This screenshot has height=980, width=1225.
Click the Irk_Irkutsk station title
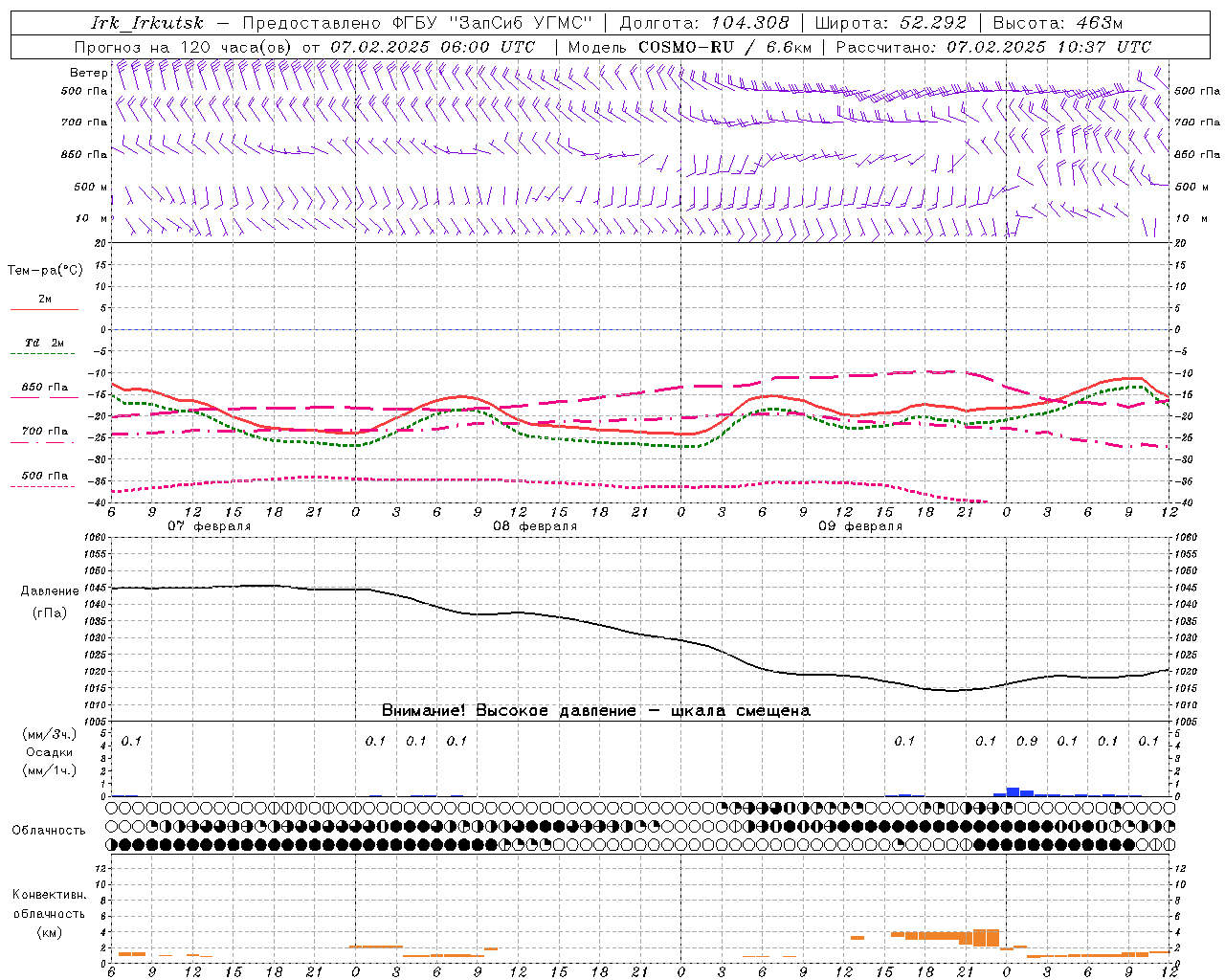tap(147, 23)
